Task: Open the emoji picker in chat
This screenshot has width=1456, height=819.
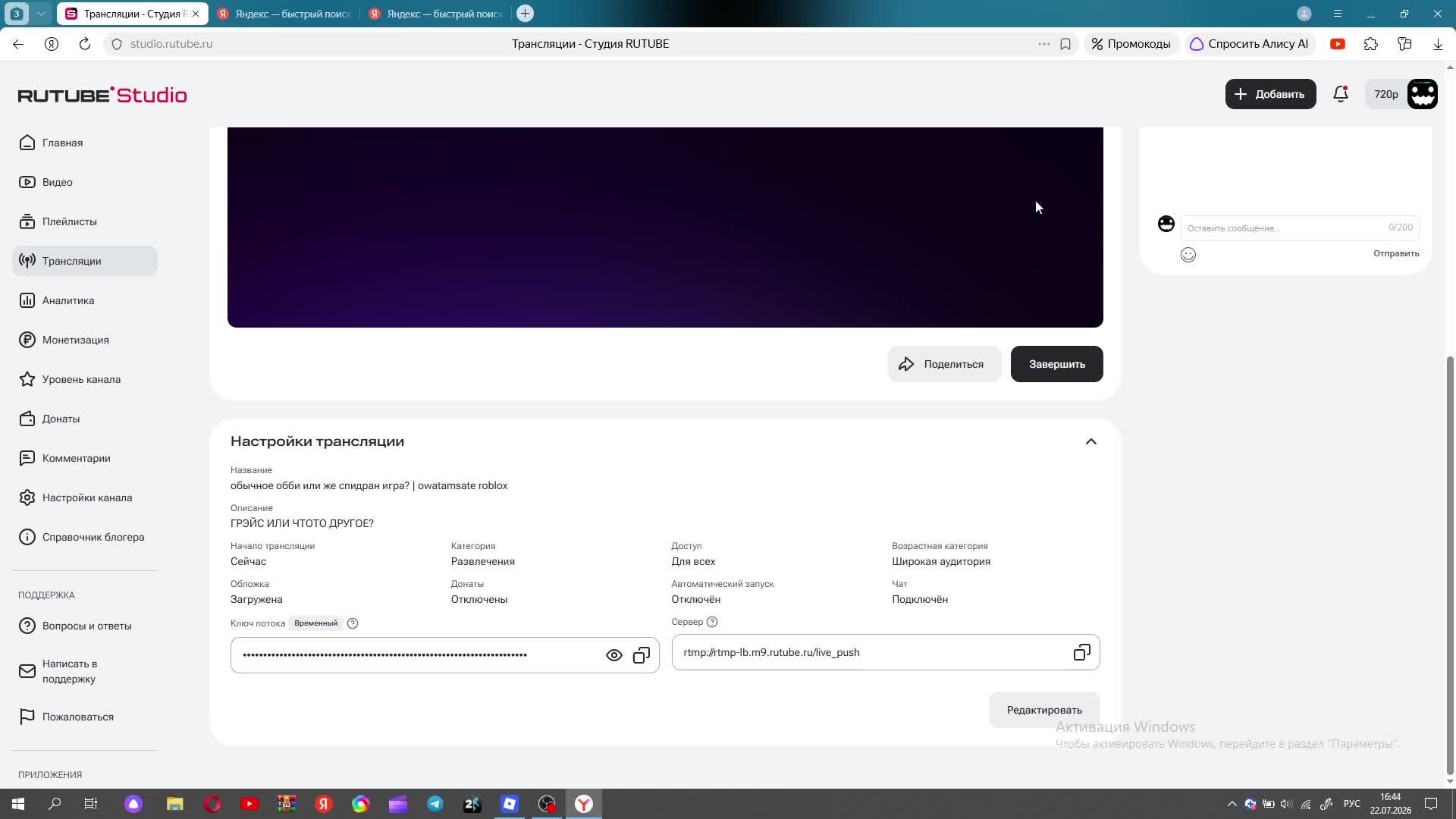Action: tap(1188, 255)
